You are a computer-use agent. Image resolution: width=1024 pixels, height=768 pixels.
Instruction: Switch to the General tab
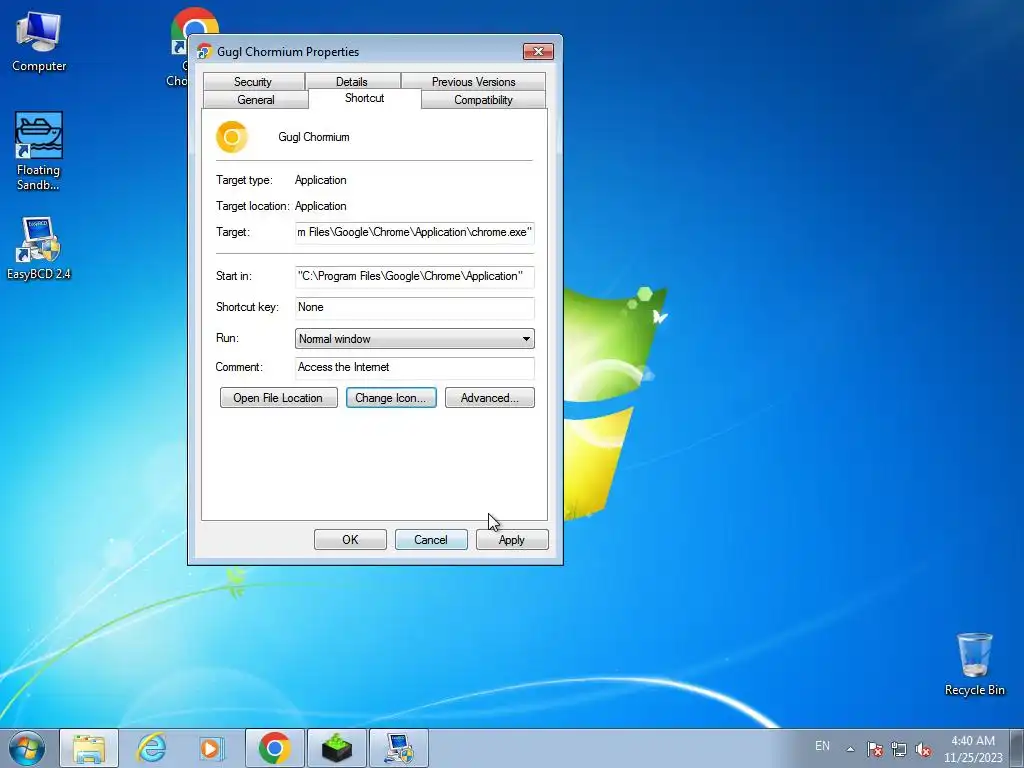tap(255, 99)
